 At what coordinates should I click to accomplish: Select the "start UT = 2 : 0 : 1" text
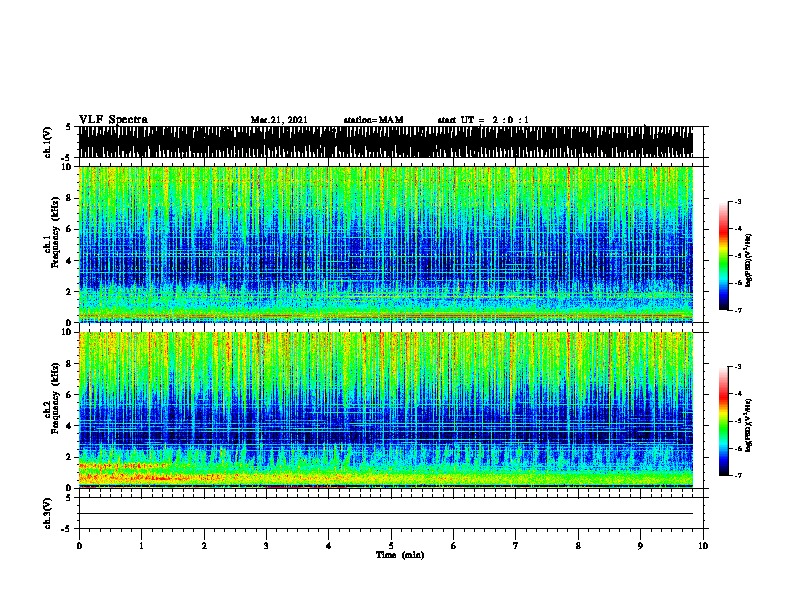(x=483, y=120)
